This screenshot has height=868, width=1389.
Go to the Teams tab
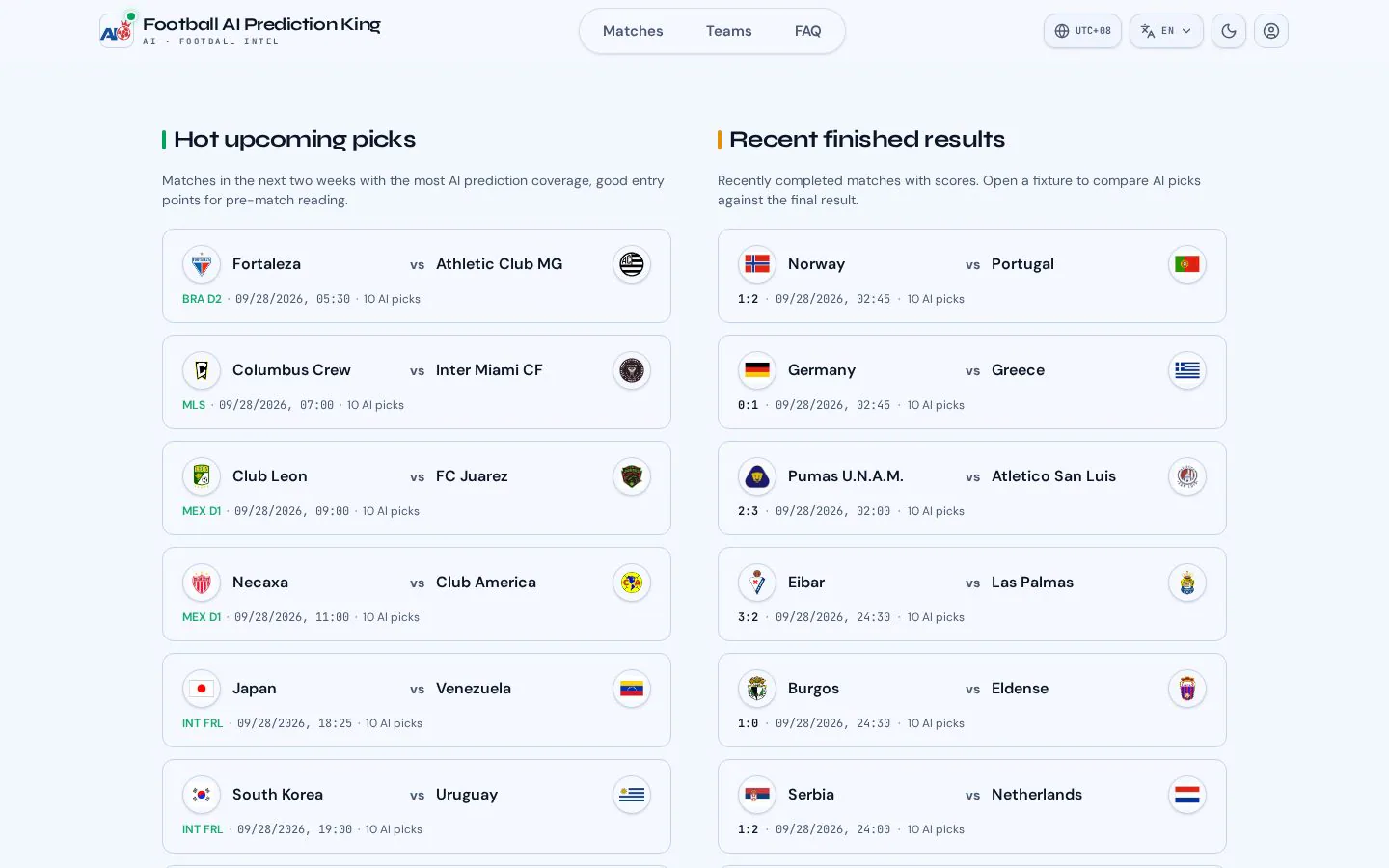[728, 31]
